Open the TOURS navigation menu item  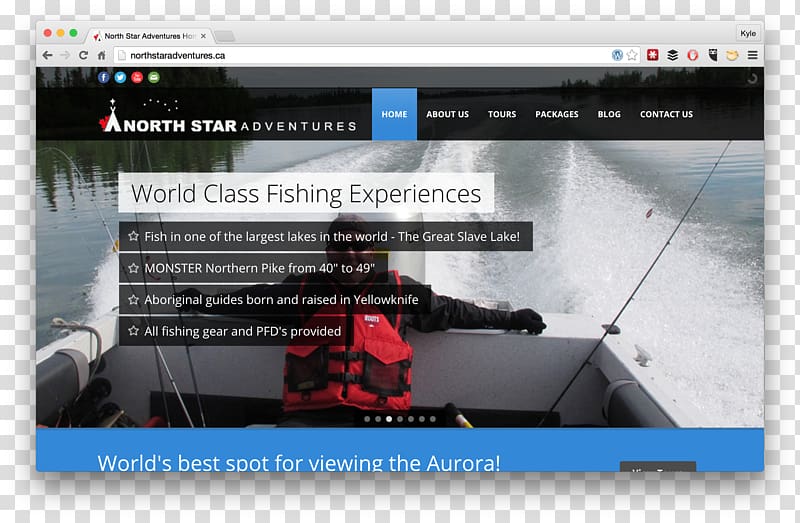point(502,114)
